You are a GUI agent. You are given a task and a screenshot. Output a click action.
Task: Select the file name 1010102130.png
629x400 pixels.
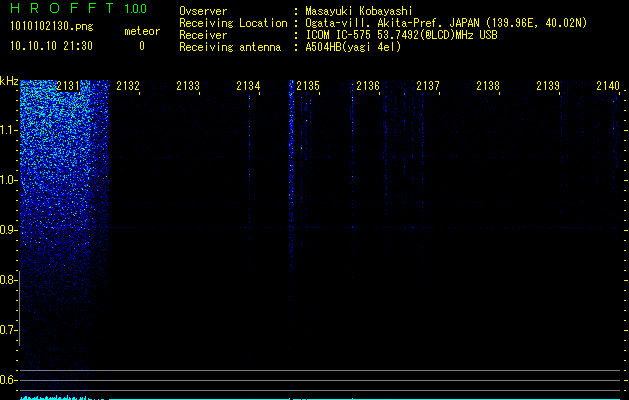coord(52,26)
